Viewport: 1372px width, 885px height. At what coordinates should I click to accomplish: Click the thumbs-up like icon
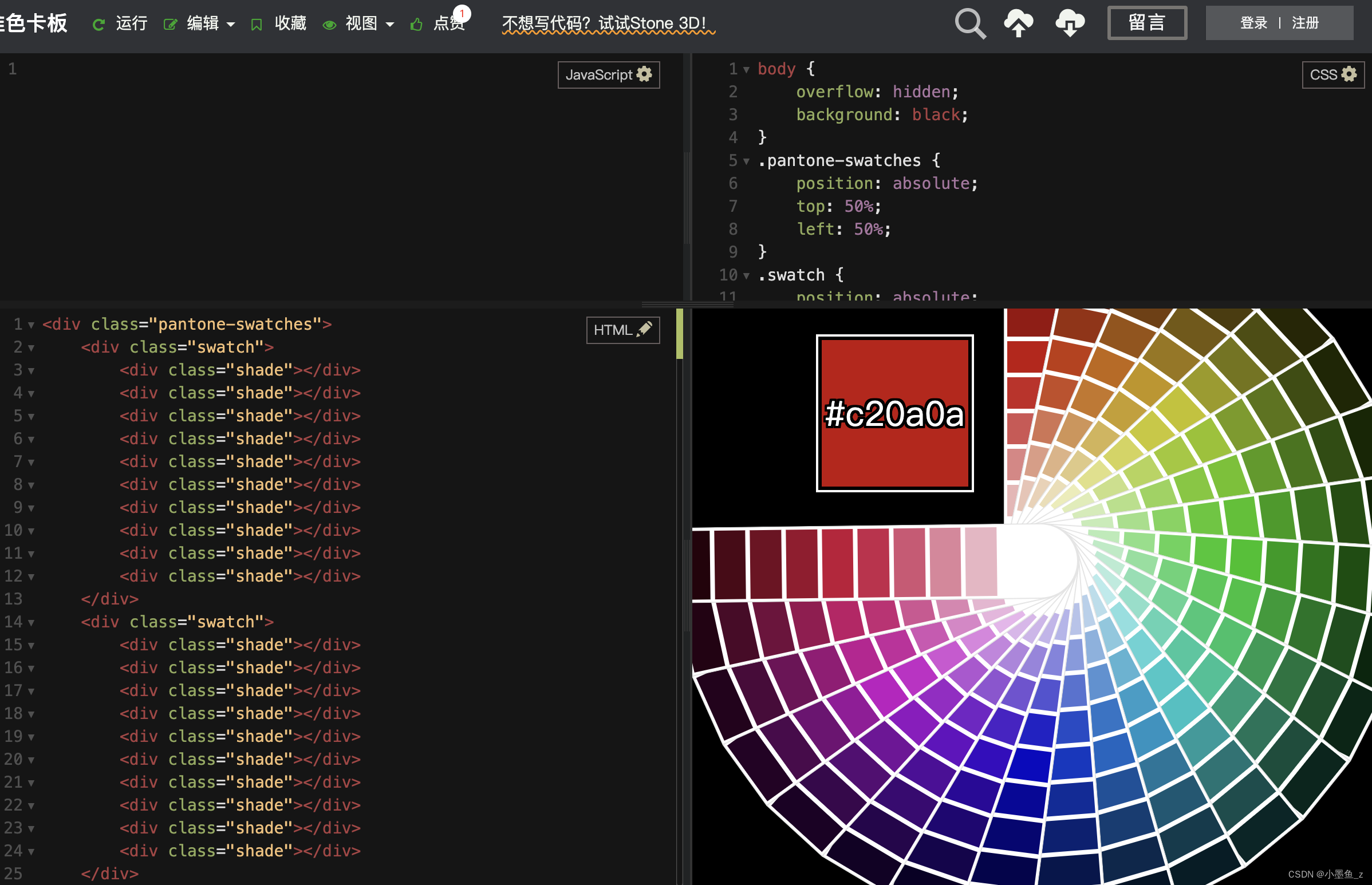pos(417,24)
